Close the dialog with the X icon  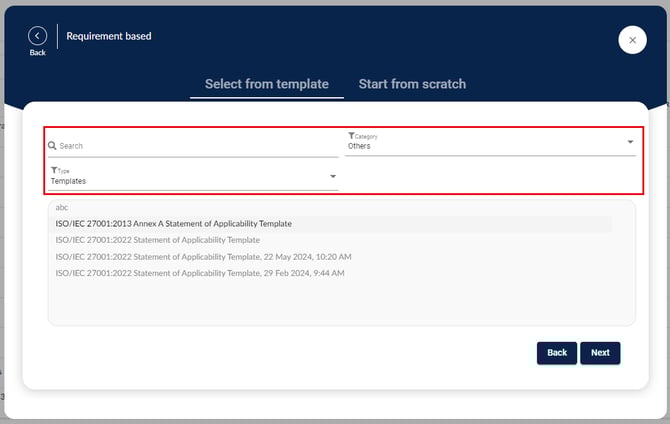pos(632,39)
